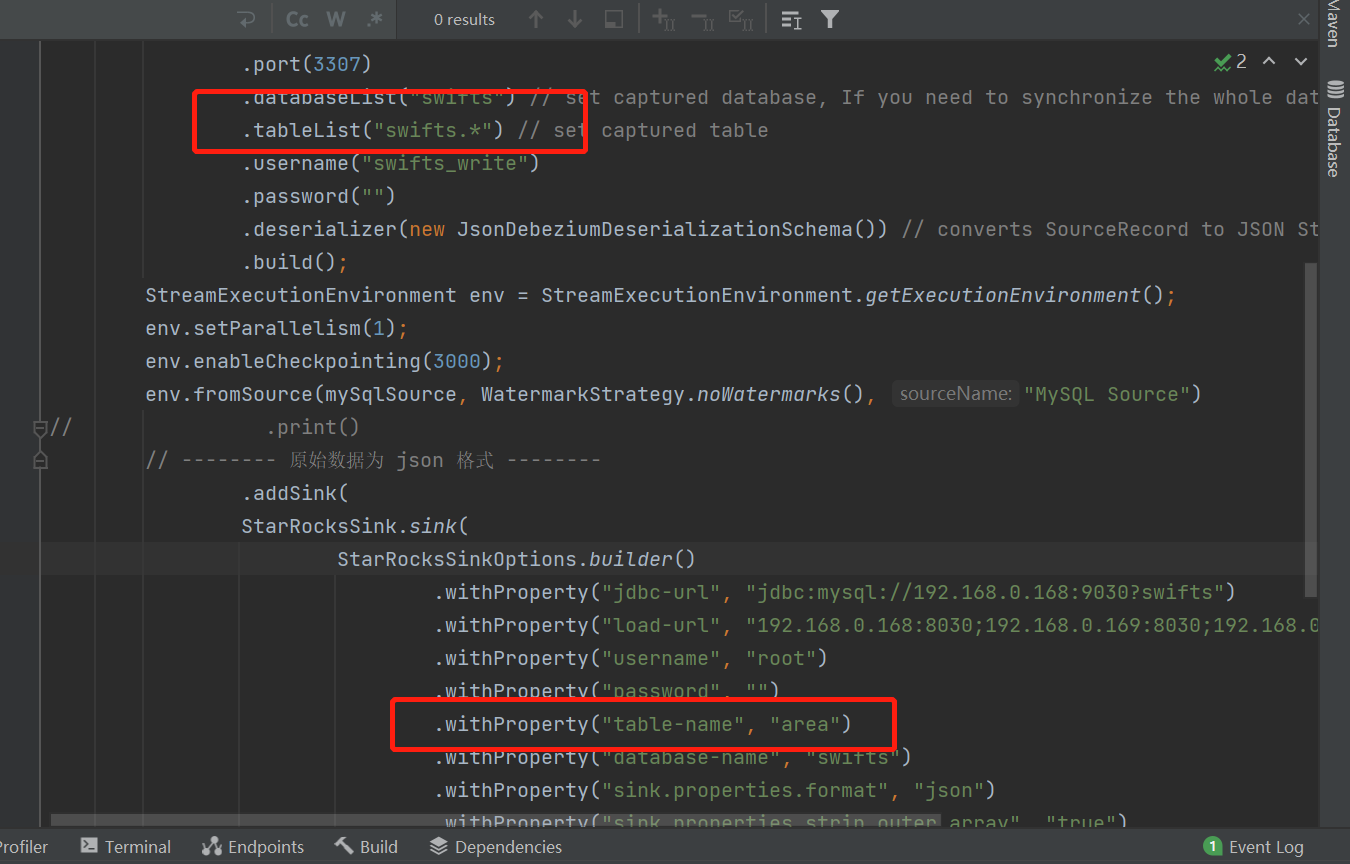Click the search filter funnel icon
This screenshot has height=864, width=1350.
click(x=830, y=19)
